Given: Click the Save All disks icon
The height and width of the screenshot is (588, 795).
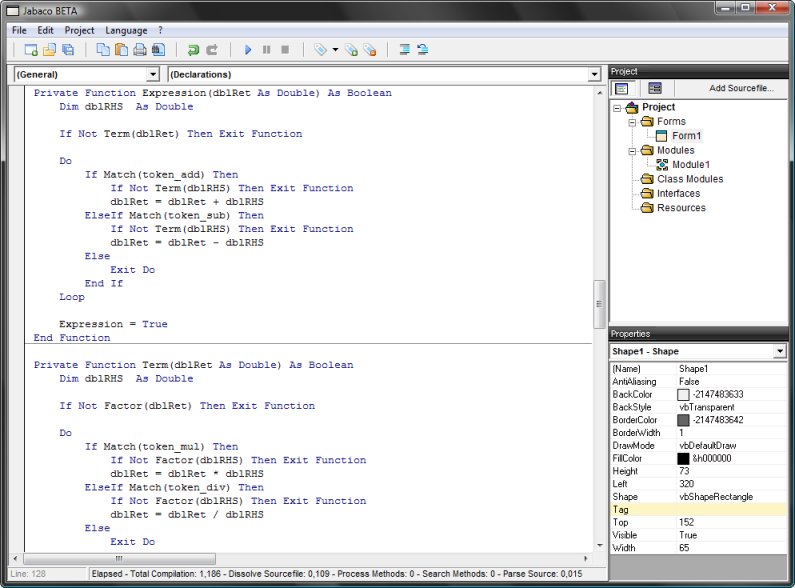Looking at the screenshot, I should (x=67, y=50).
